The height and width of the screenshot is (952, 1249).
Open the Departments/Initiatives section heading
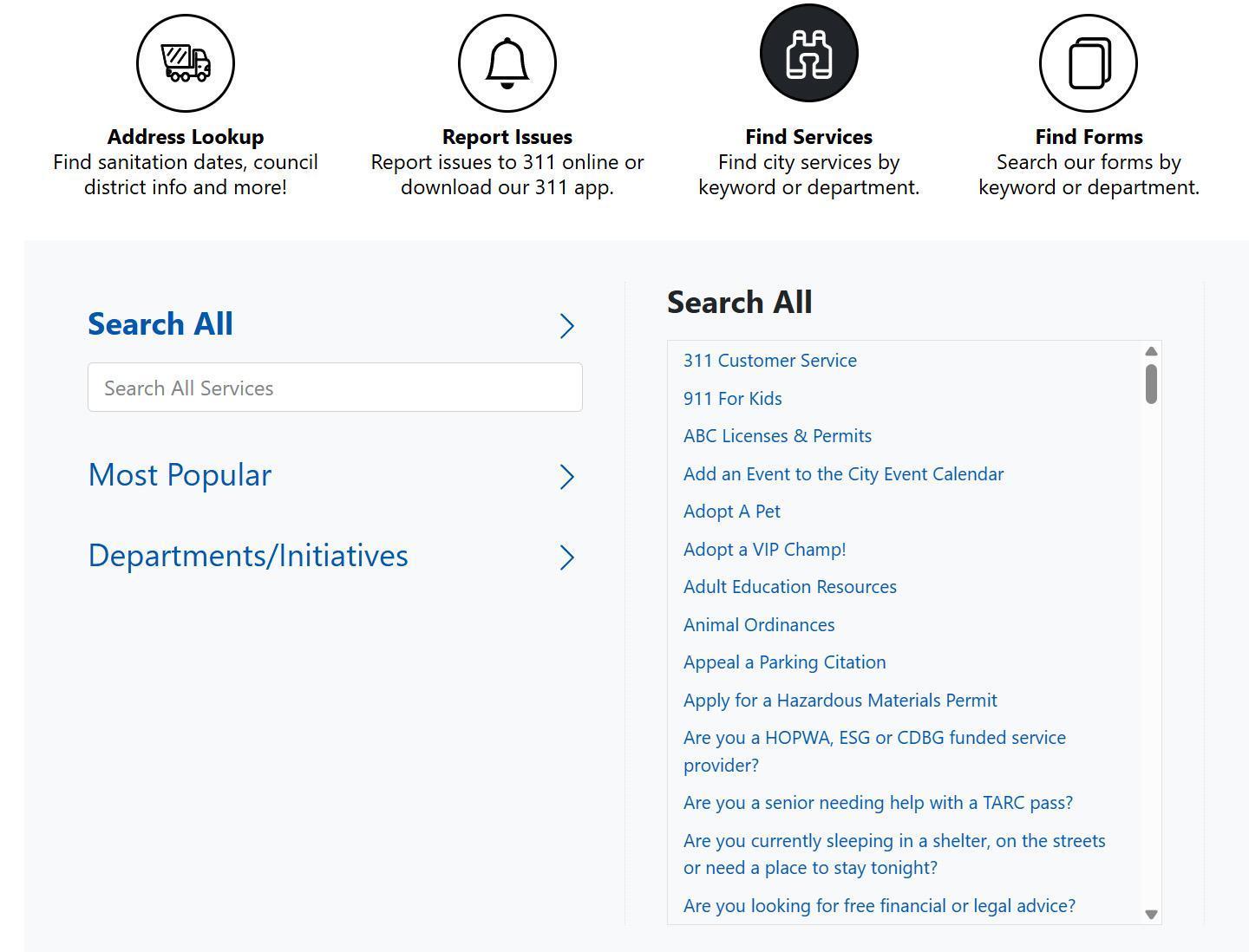click(248, 556)
